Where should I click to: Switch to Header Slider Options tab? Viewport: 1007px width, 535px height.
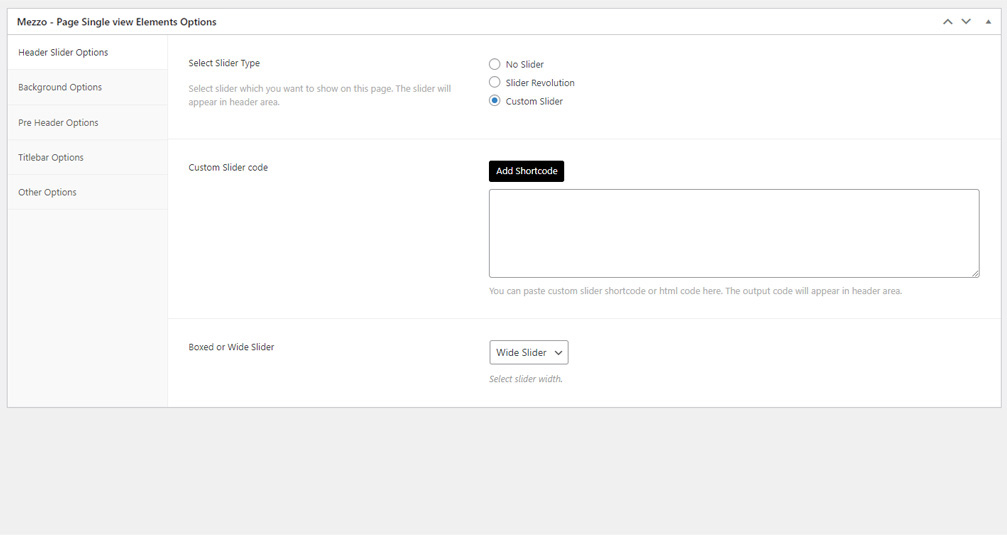pyautogui.click(x=63, y=52)
